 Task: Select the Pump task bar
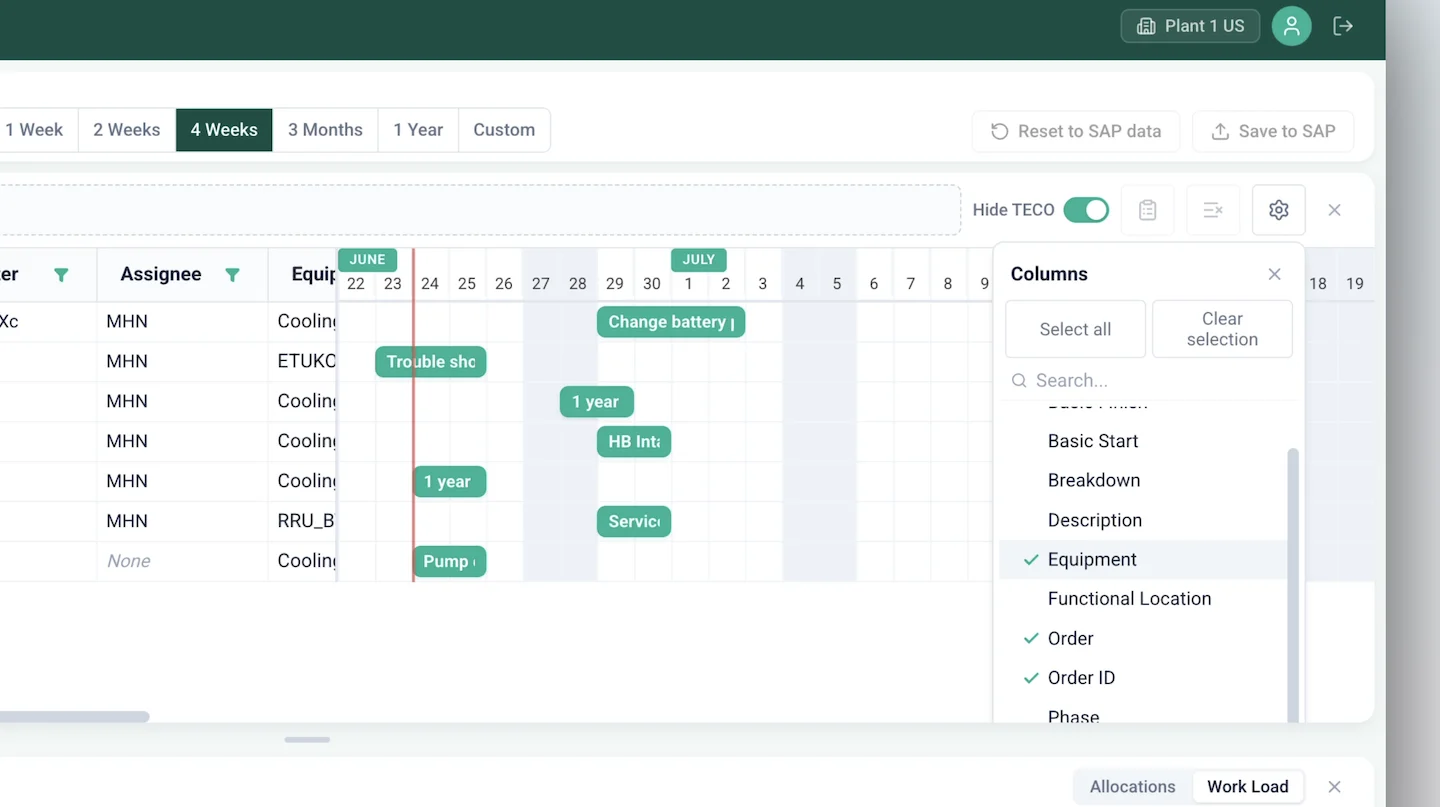[449, 562]
